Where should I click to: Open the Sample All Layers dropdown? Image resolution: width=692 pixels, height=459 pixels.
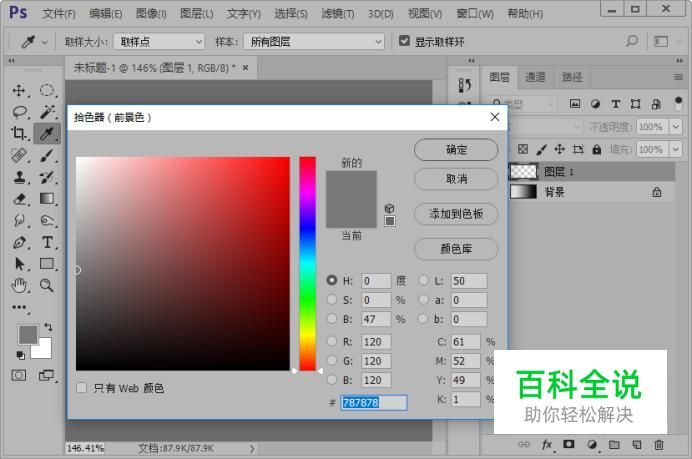(x=314, y=42)
